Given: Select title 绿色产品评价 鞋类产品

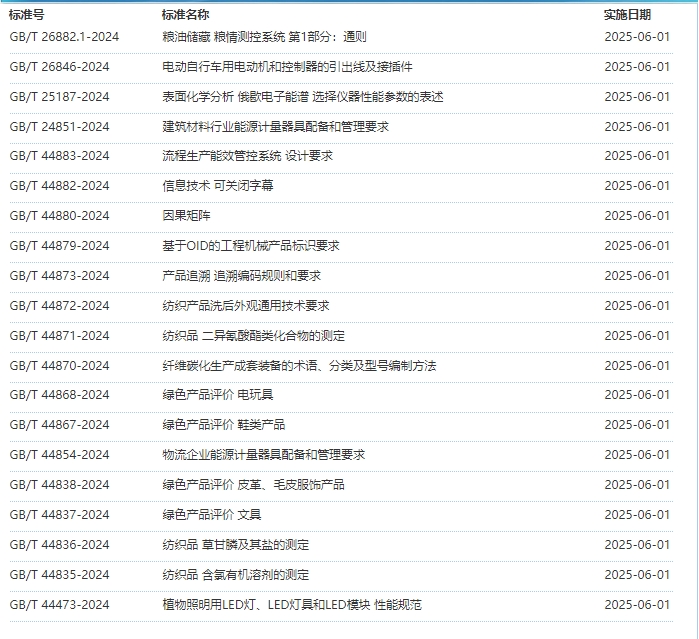Looking at the screenshot, I should coord(224,425).
